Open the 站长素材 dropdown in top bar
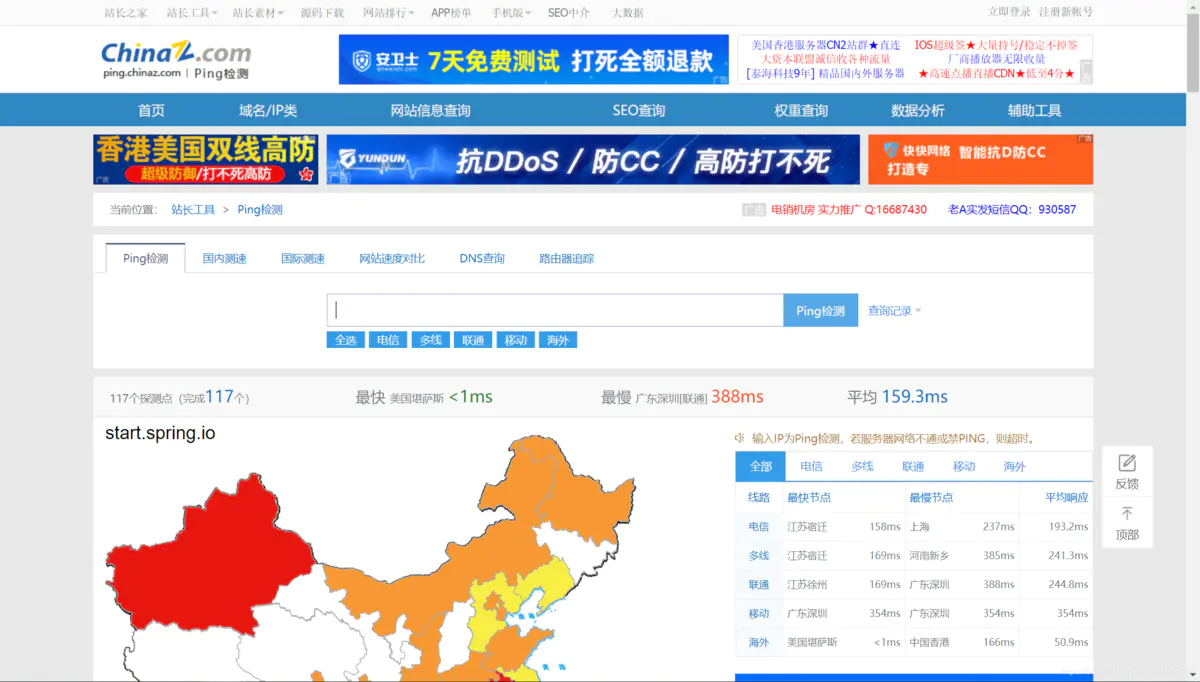 (258, 13)
